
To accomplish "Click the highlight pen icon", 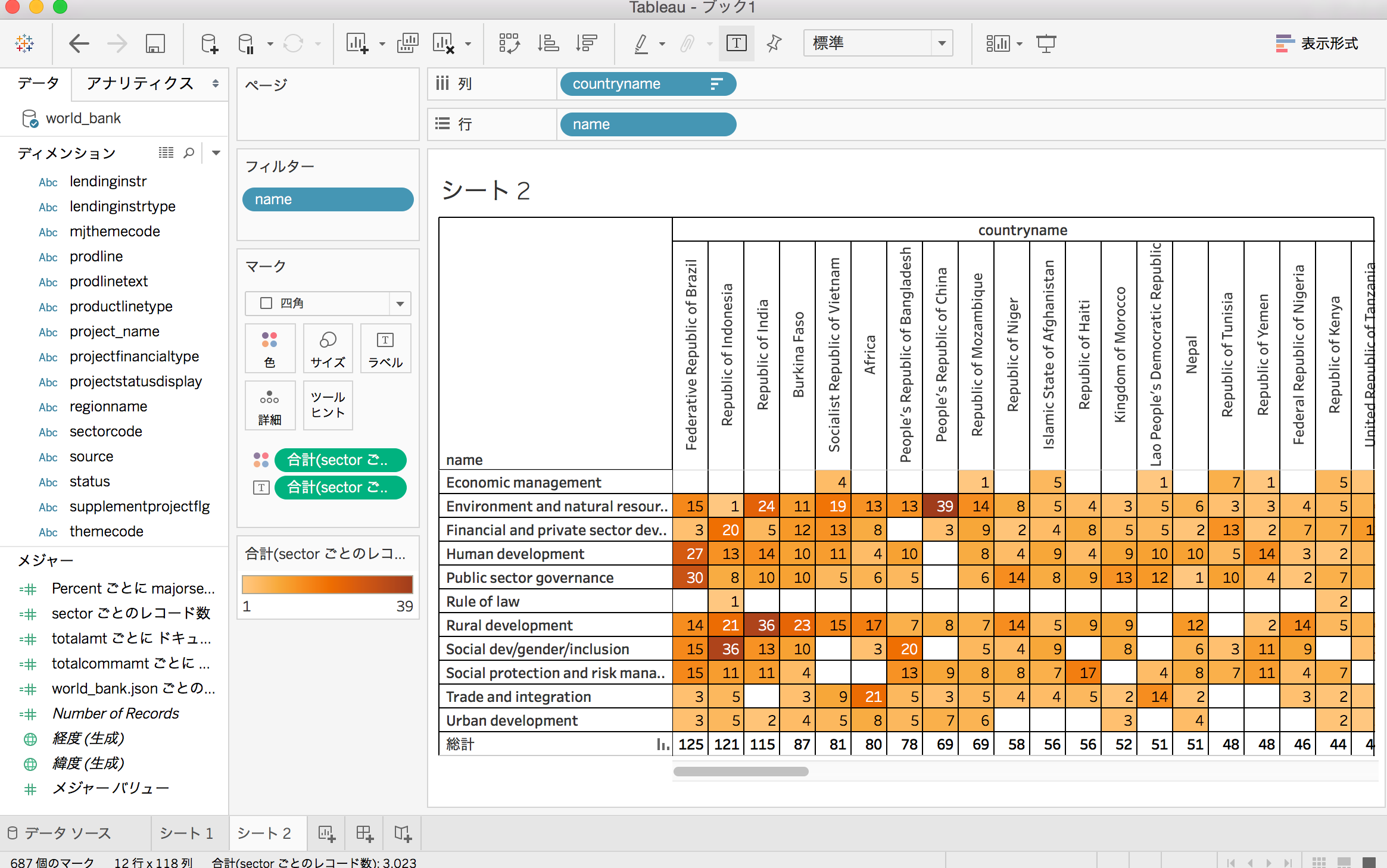I will click(641, 43).
